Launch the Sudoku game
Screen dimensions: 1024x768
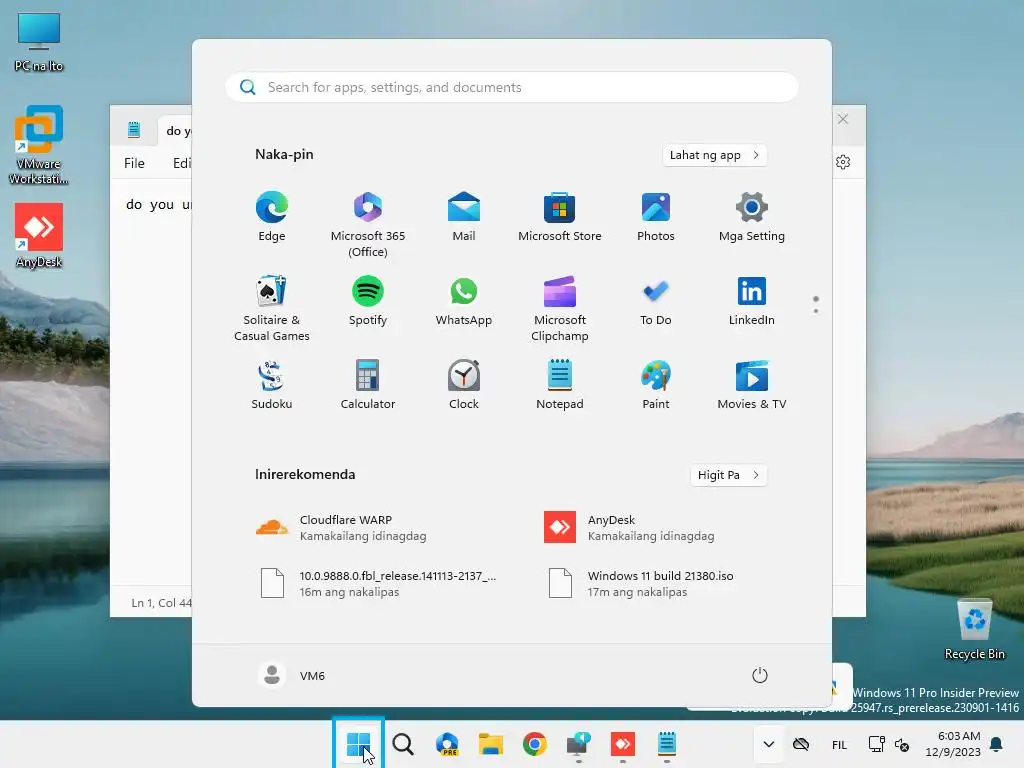coord(272,385)
